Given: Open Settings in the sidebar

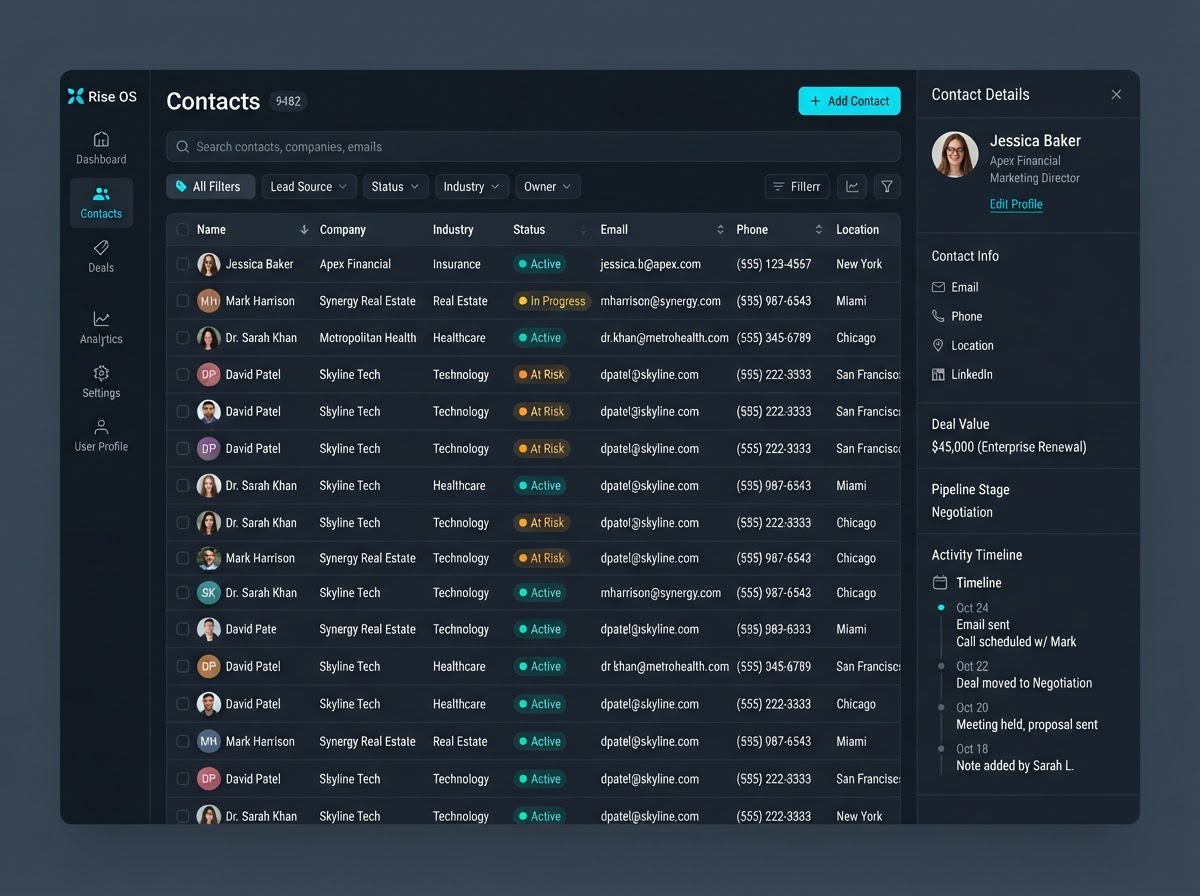Looking at the screenshot, I should (101, 382).
